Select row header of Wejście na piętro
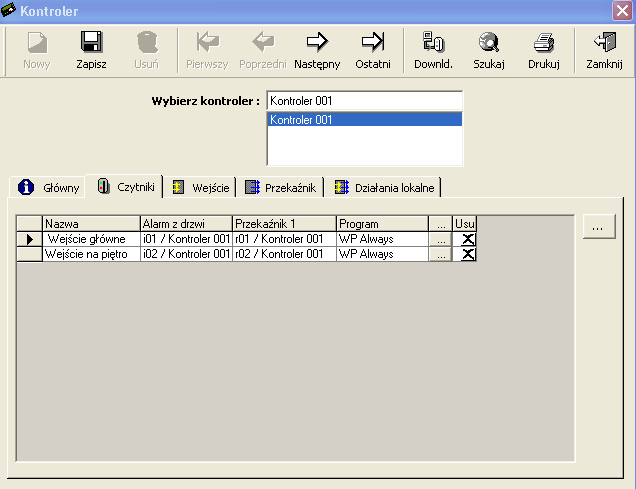The width and height of the screenshot is (636, 489). click(29, 254)
